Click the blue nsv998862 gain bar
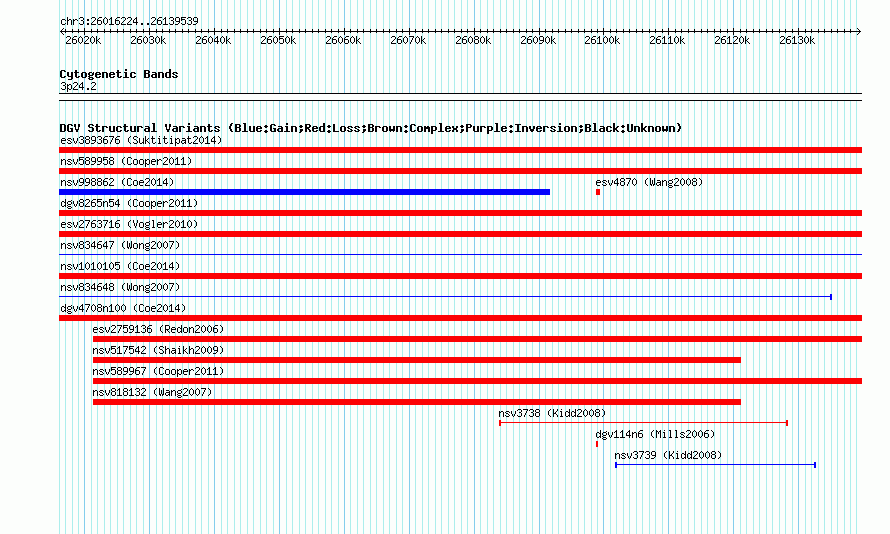This screenshot has width=890, height=534. (304, 192)
